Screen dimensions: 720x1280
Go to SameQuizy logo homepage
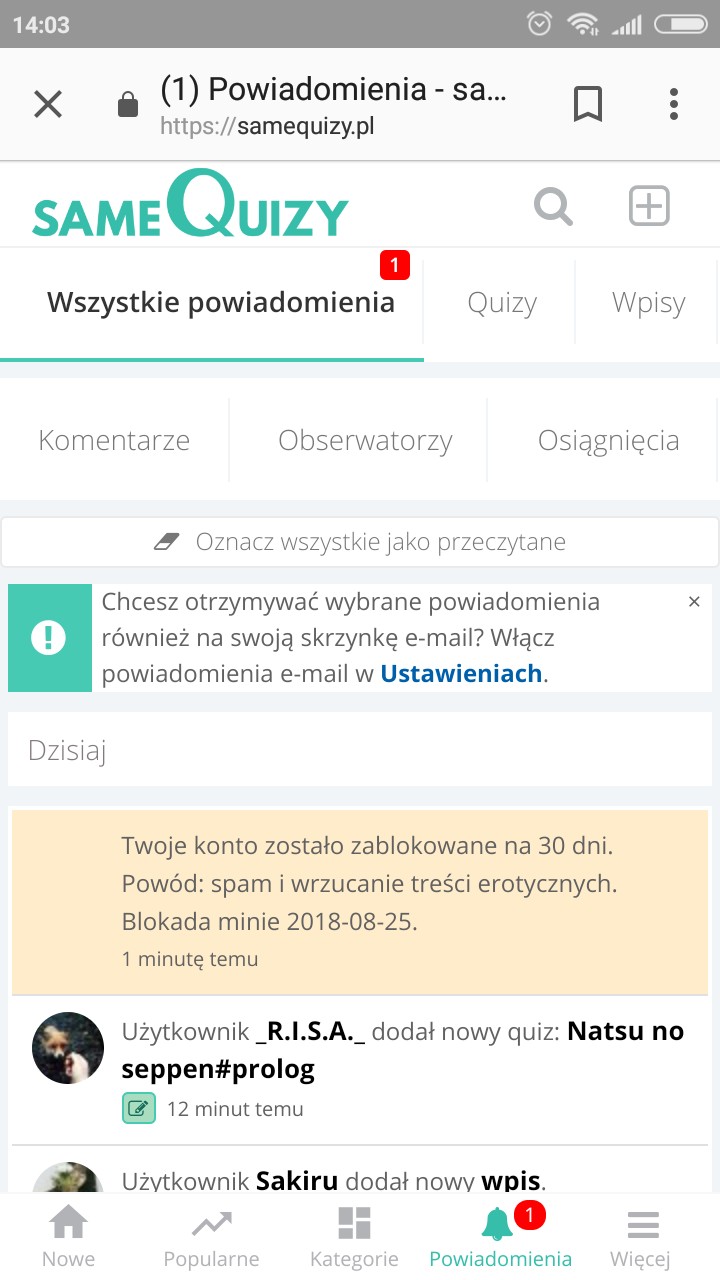[x=190, y=206]
